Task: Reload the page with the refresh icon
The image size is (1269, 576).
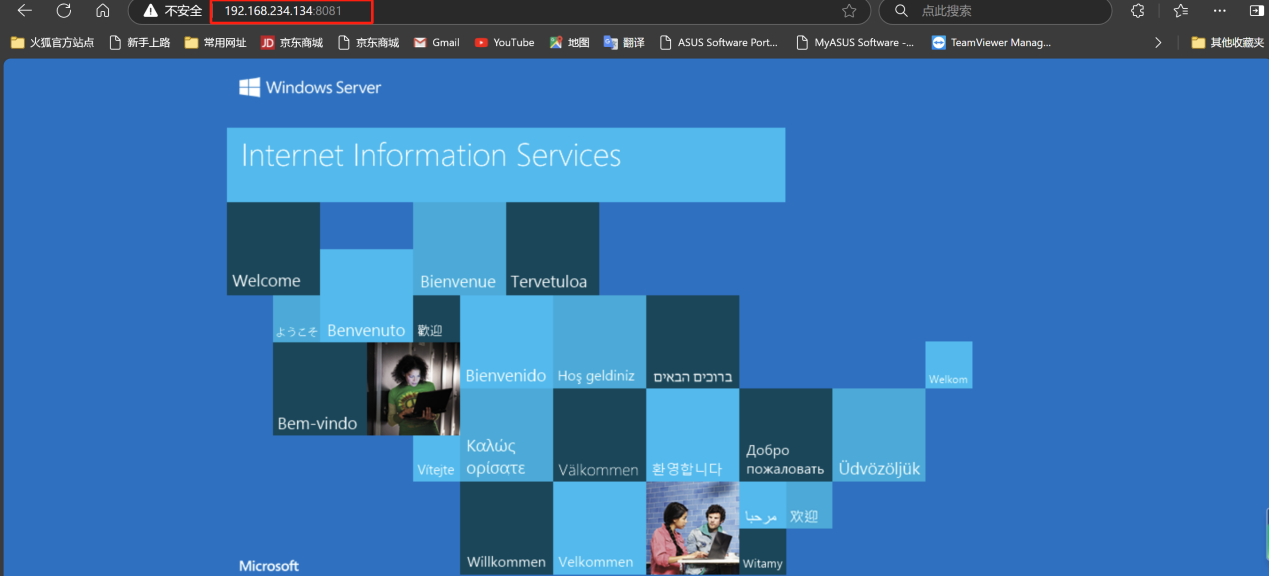Action: [64, 11]
